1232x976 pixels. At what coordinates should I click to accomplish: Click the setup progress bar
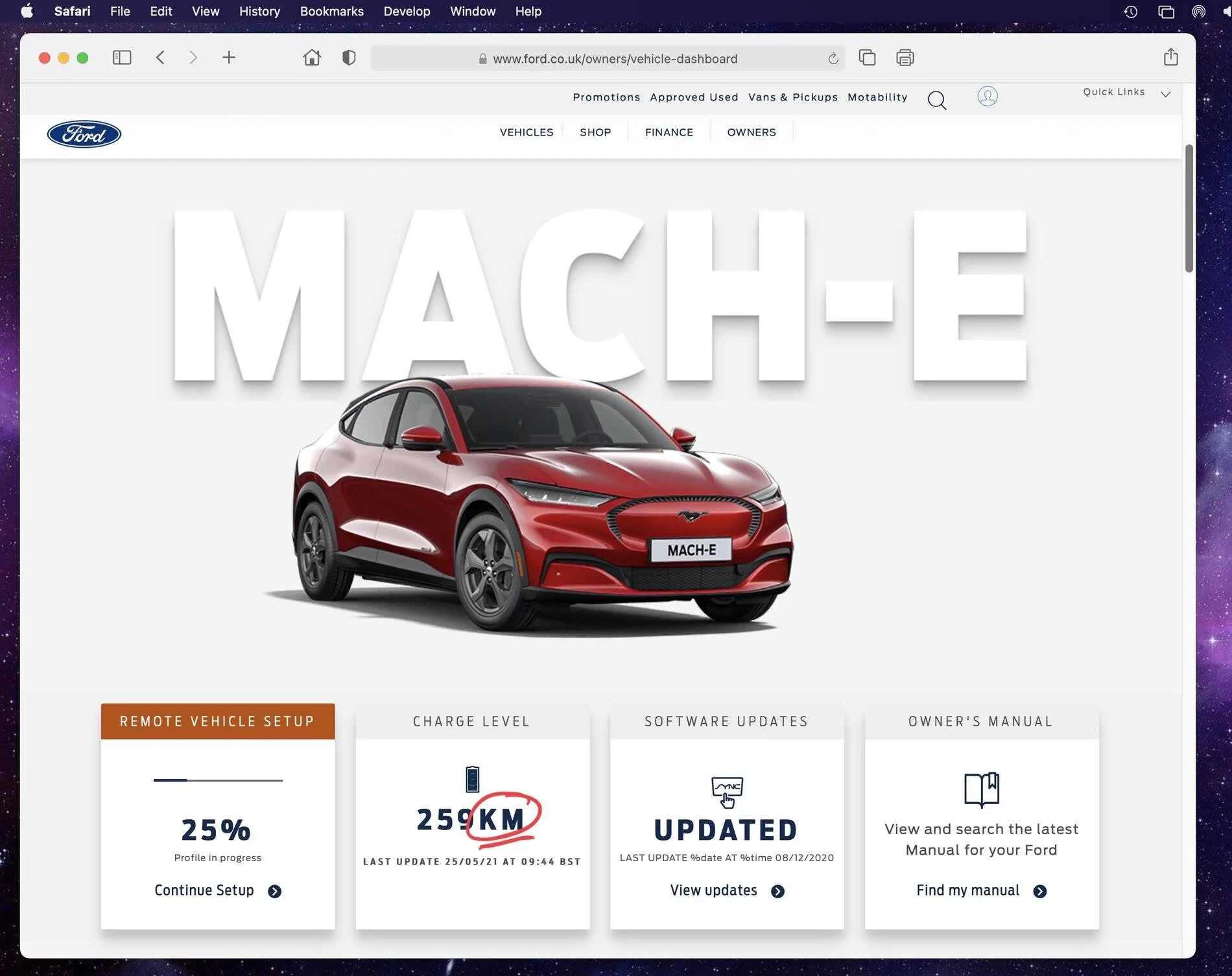pyautogui.click(x=218, y=780)
